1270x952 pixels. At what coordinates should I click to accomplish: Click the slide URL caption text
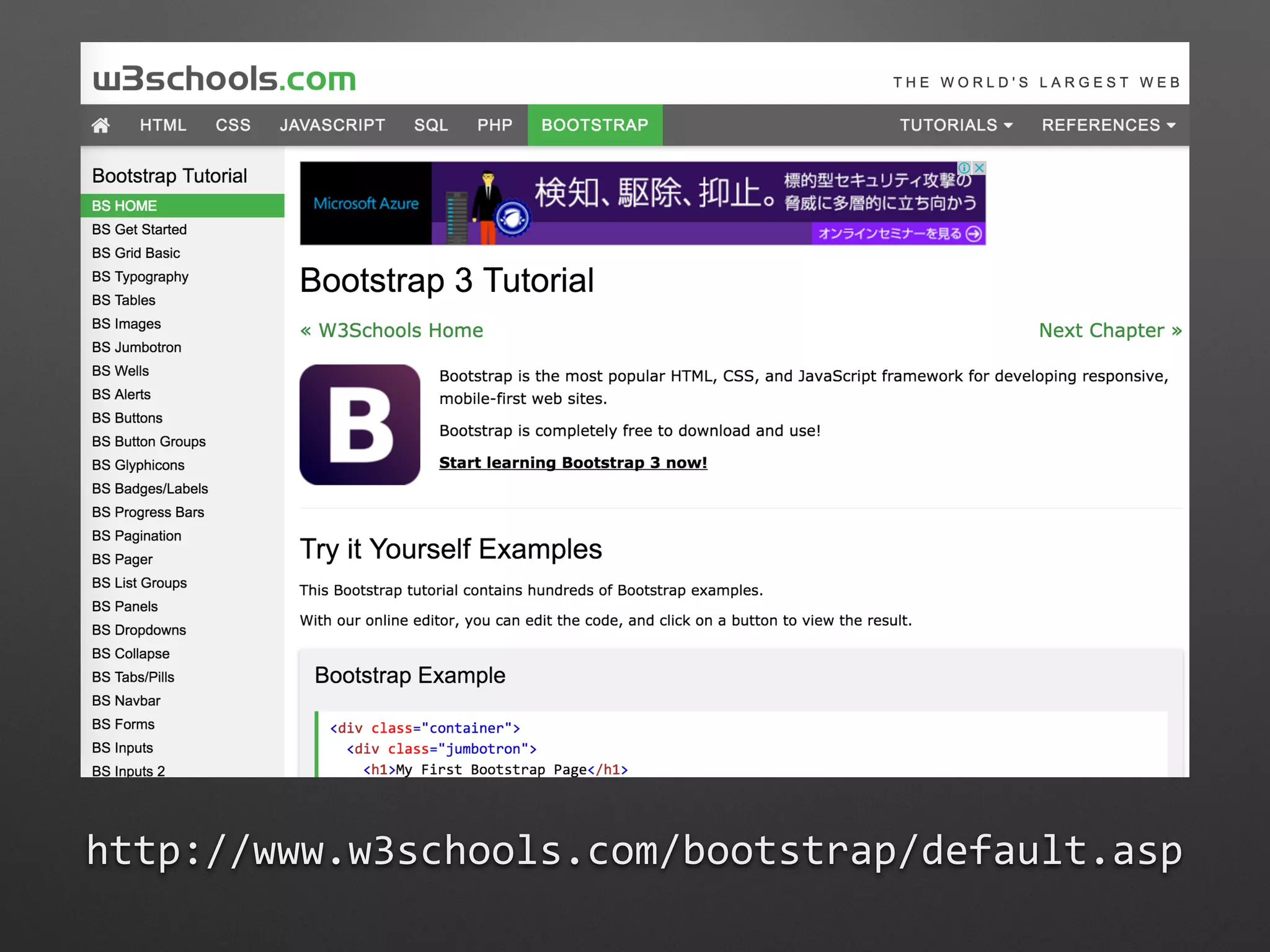click(x=634, y=850)
